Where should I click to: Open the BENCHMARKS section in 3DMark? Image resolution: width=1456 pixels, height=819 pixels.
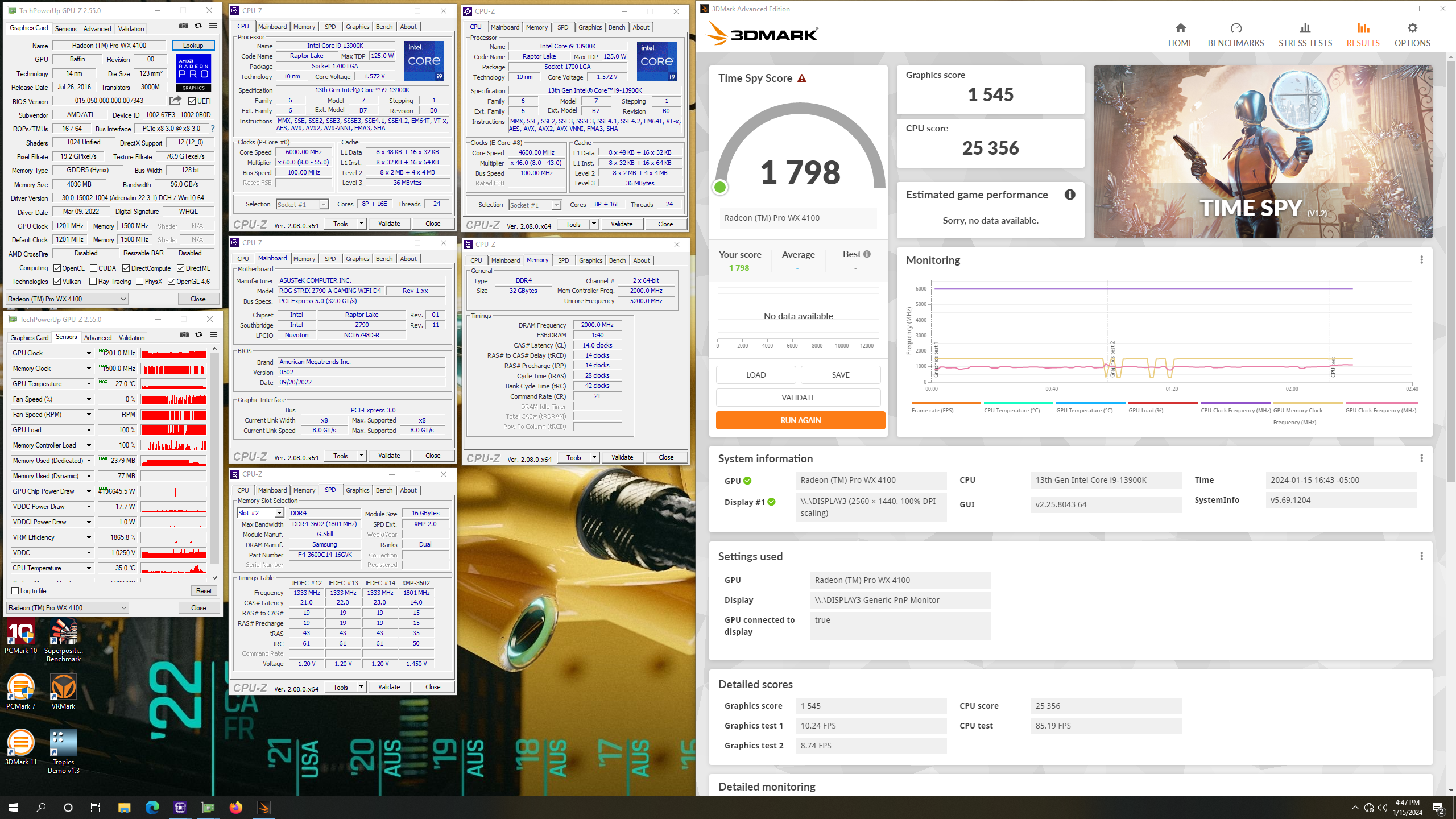coord(1235,35)
